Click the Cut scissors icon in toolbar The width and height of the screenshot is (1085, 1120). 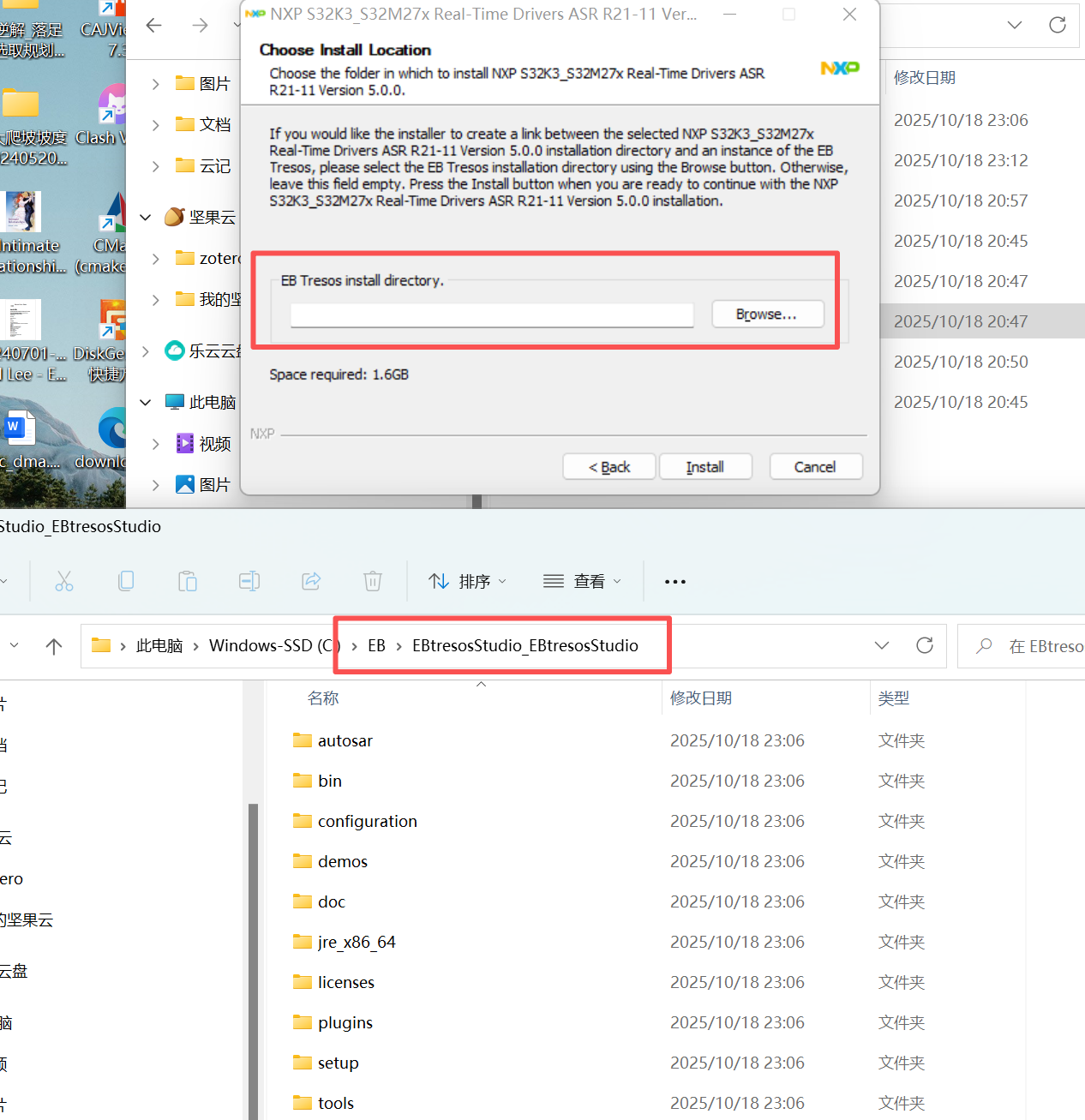[x=64, y=582]
